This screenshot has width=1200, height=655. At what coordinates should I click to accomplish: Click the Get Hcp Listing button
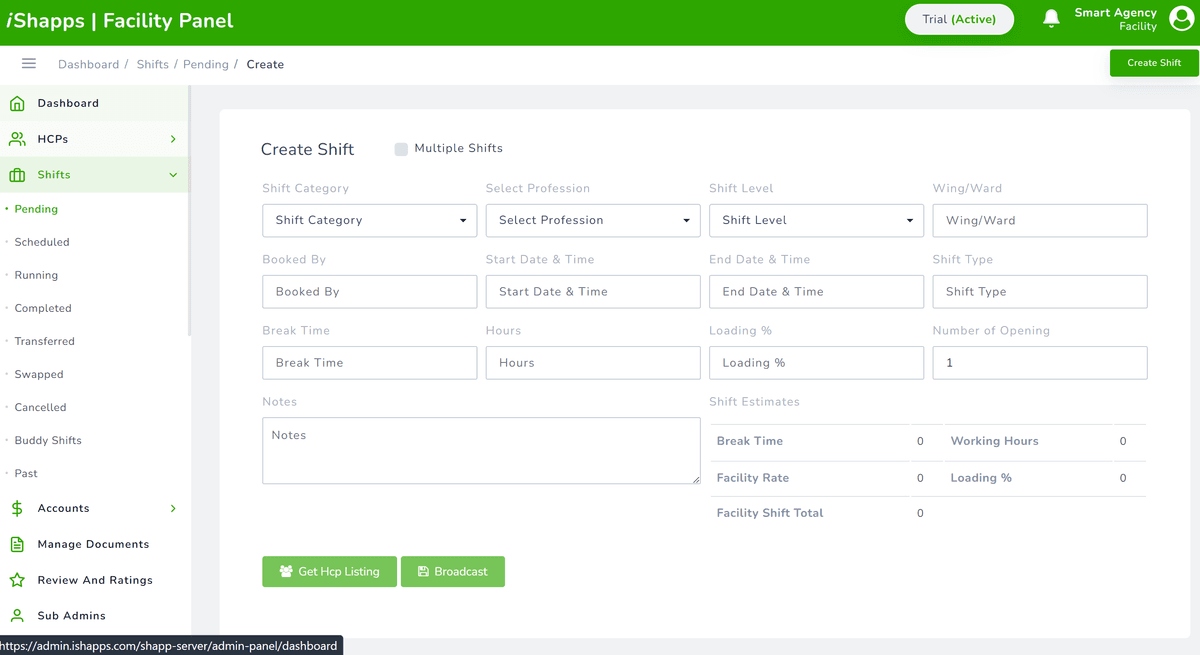[329, 572]
